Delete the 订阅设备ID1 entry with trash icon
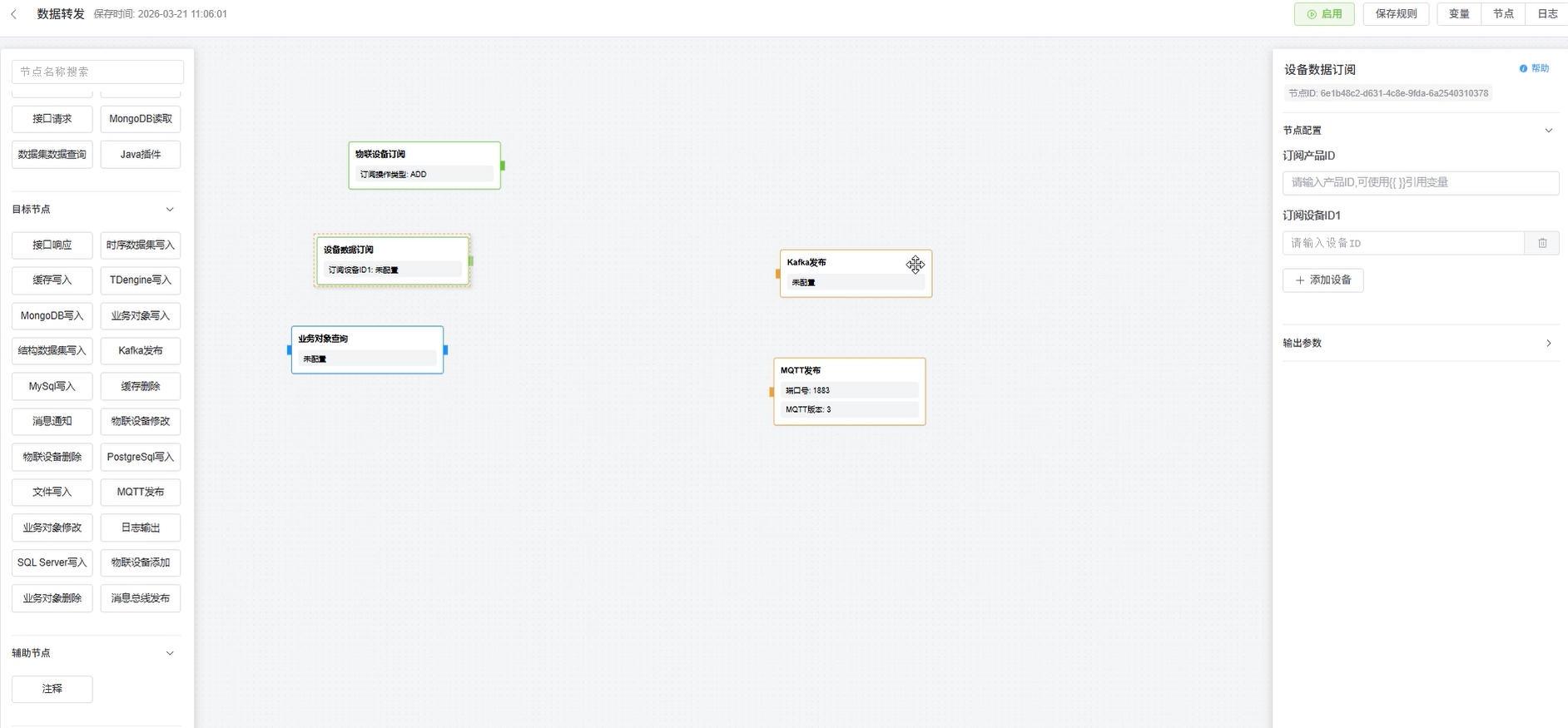This screenshot has height=728, width=1568. (x=1542, y=243)
